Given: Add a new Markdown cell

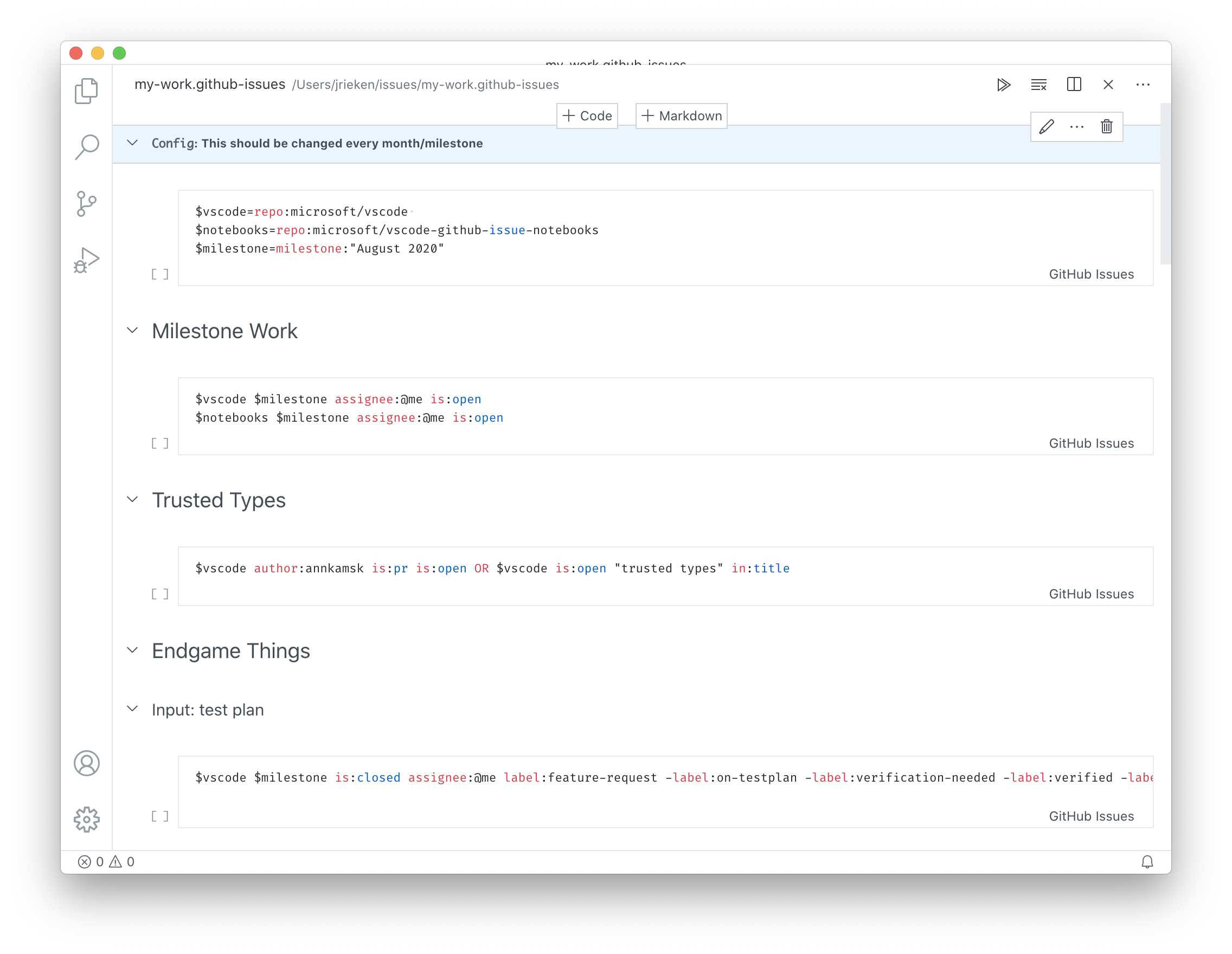Looking at the screenshot, I should click(x=681, y=115).
